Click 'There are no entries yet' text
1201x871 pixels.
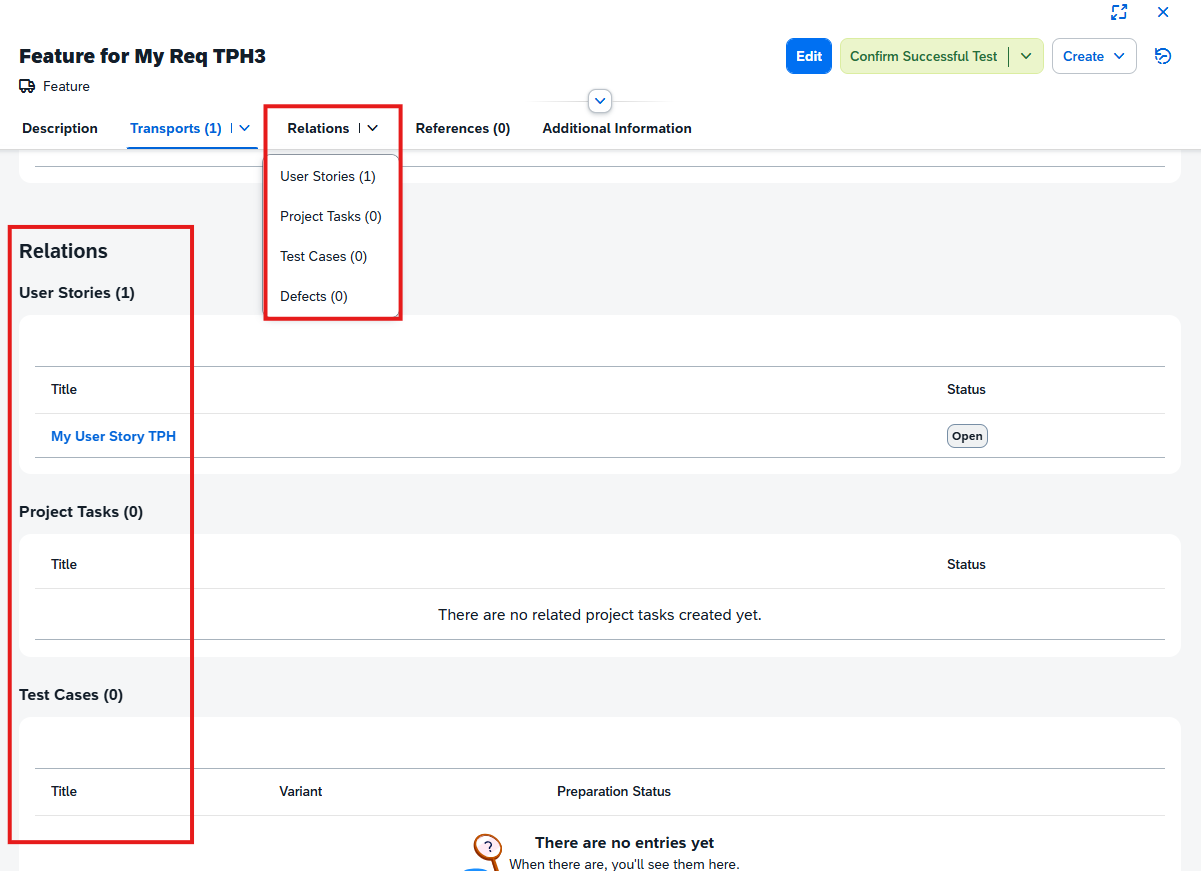click(x=625, y=843)
